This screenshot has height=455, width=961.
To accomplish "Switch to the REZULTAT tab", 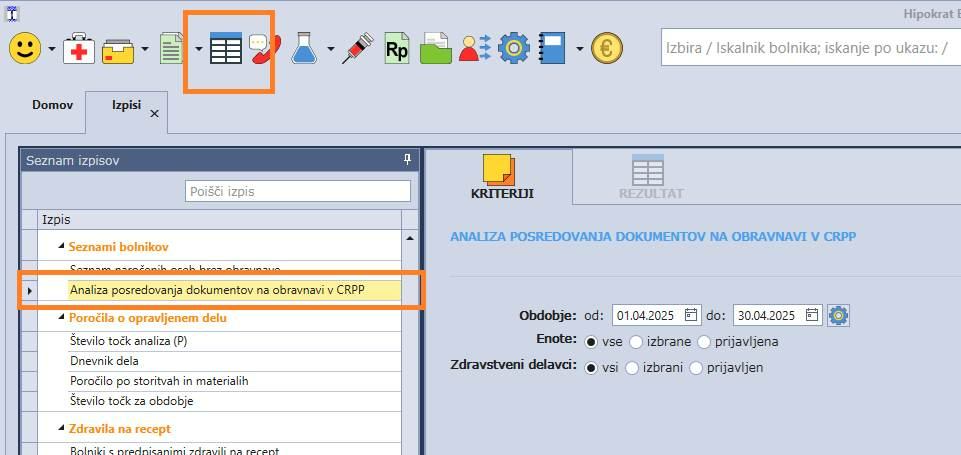I will [650, 178].
